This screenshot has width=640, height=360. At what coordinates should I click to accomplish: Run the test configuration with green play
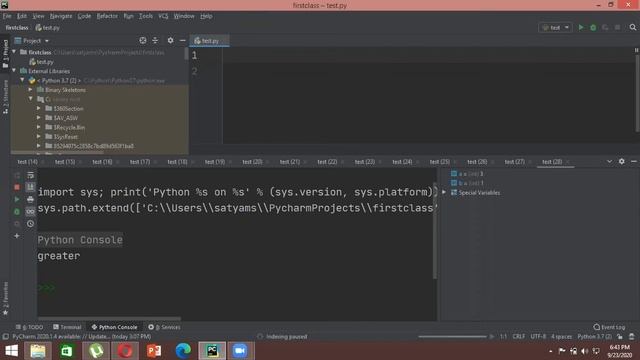point(581,27)
